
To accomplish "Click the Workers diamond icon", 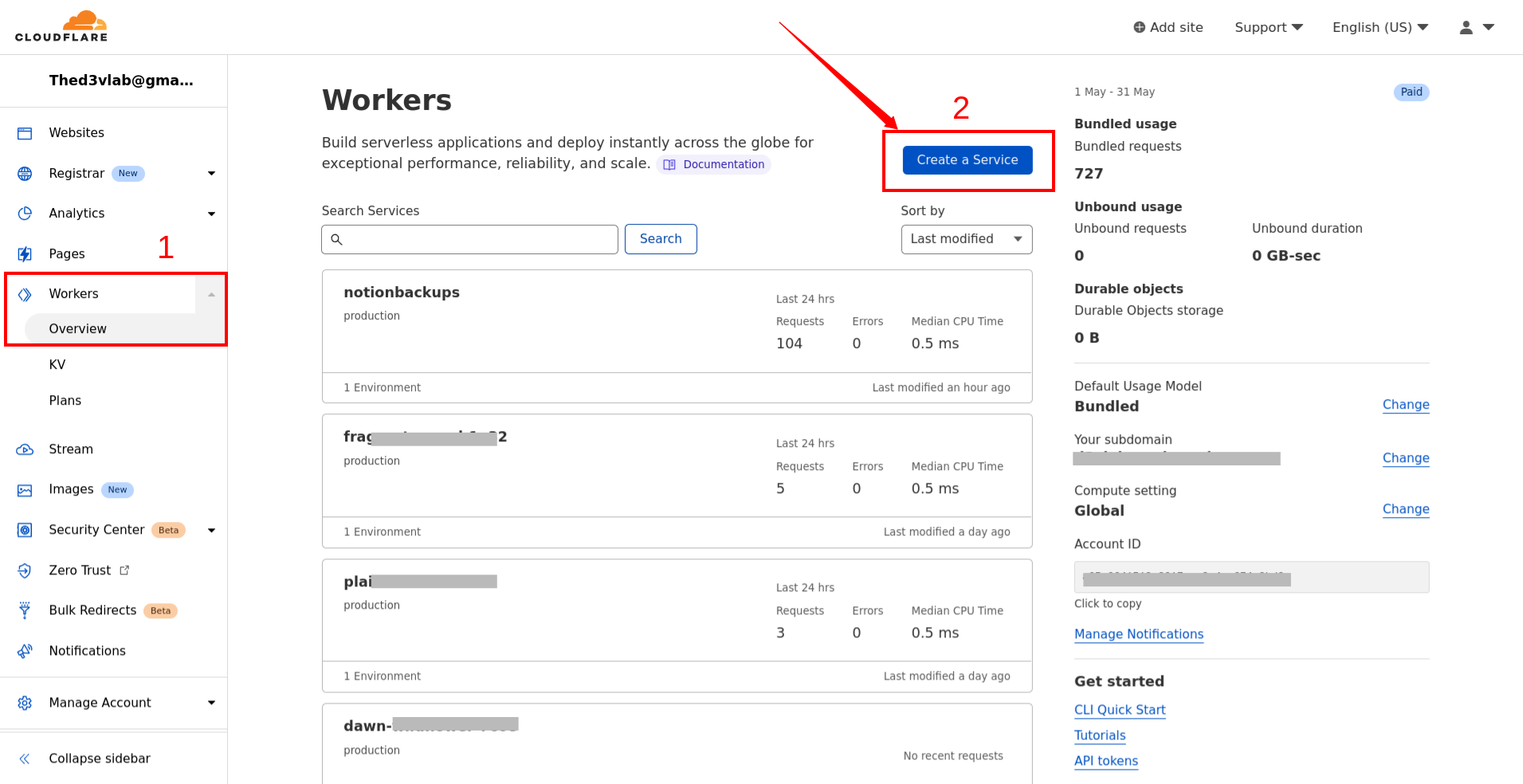I will [25, 294].
